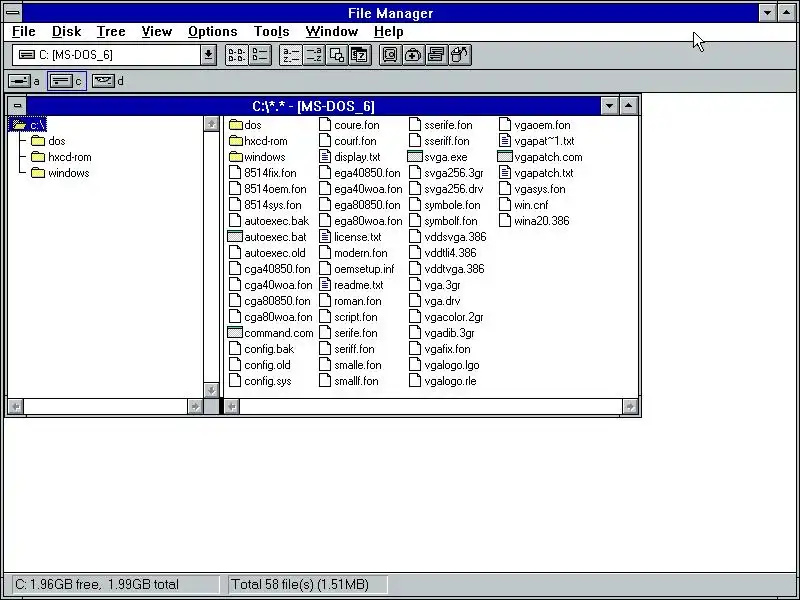Open the Help menu
Image resolution: width=800 pixels, height=600 pixels.
(389, 32)
